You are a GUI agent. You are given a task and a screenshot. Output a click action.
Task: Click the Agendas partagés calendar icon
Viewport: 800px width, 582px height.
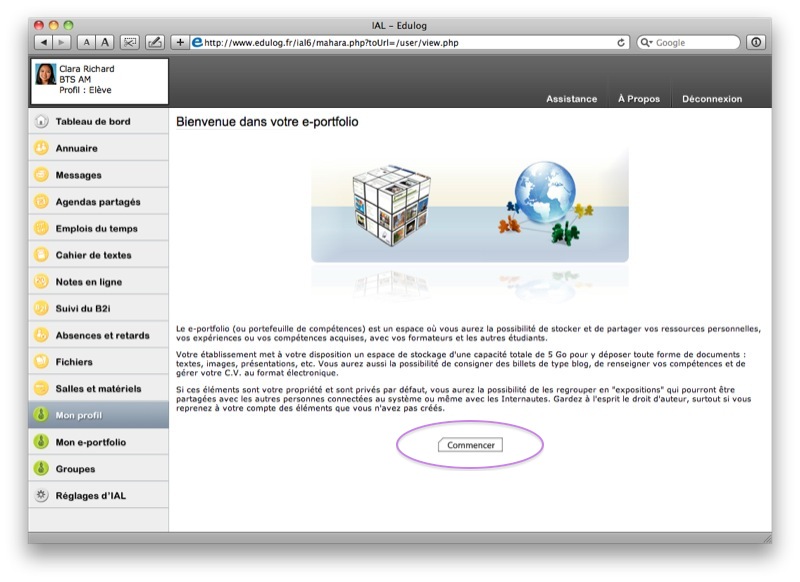tap(41, 202)
